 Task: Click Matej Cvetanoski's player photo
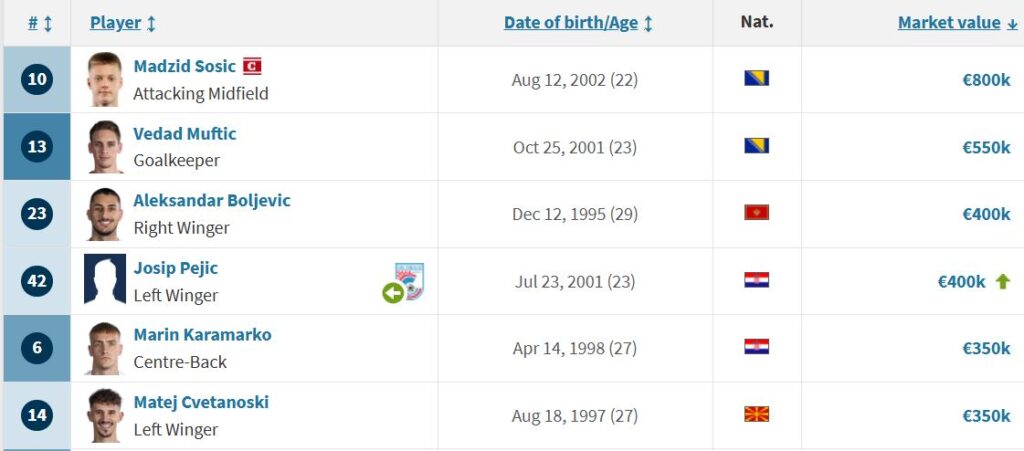[105, 415]
